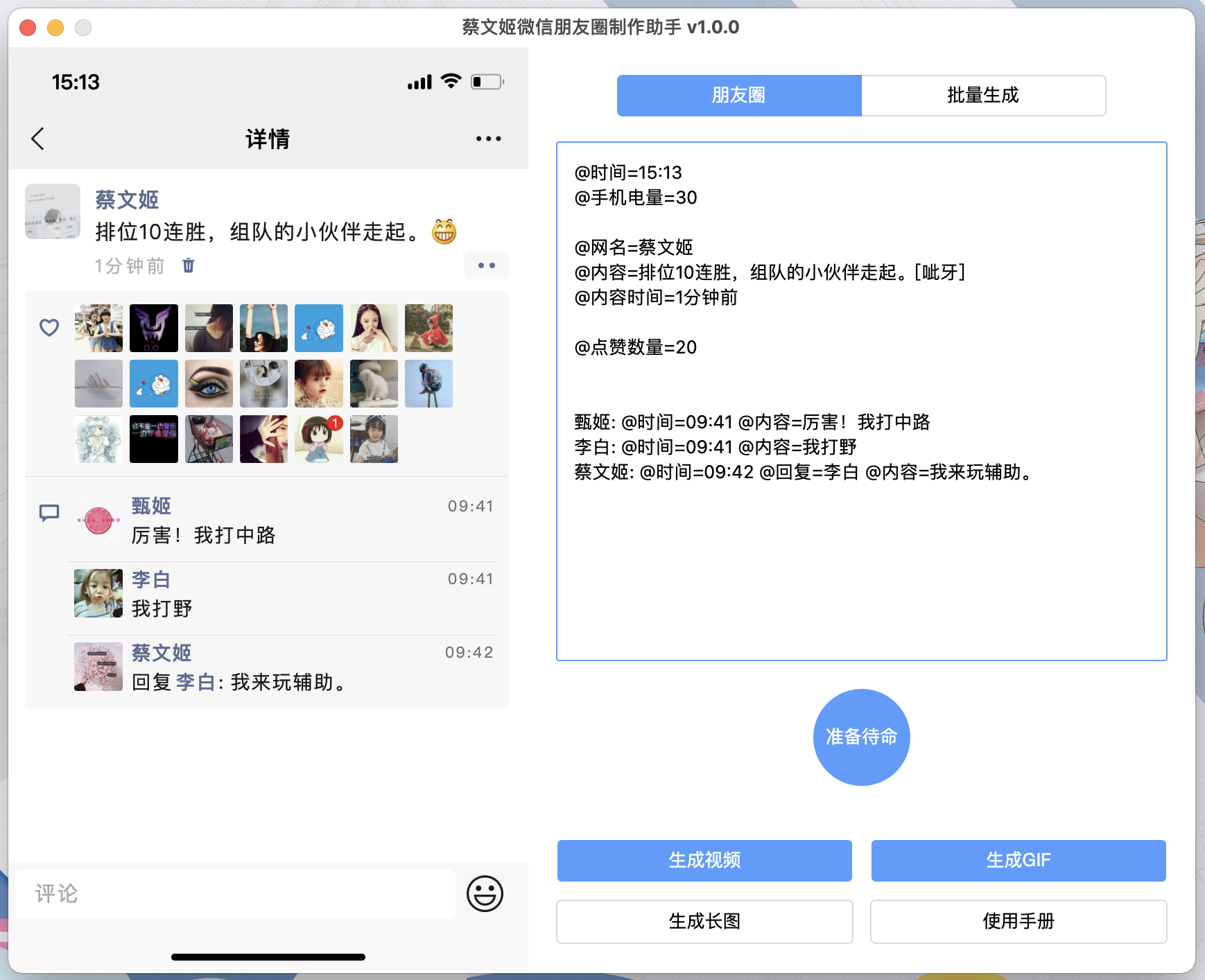The width and height of the screenshot is (1205, 980).
Task: Click the round 准备待命 button
Action: coord(862,737)
